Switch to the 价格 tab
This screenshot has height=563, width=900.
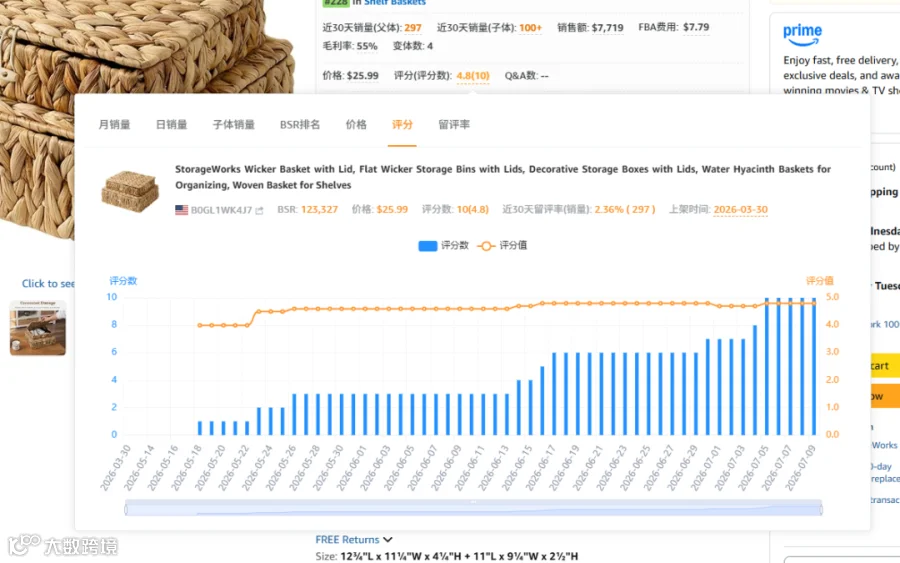[356, 125]
